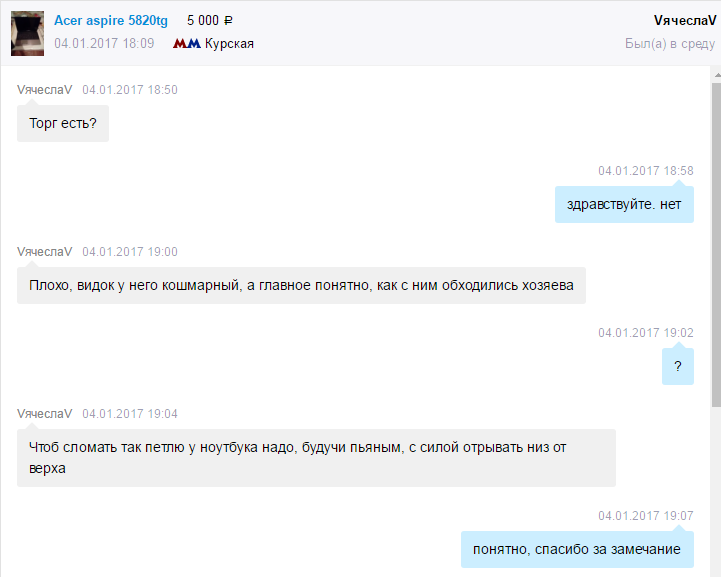Click the red metro icon next to Курская
The width and height of the screenshot is (721, 577).
[187, 44]
